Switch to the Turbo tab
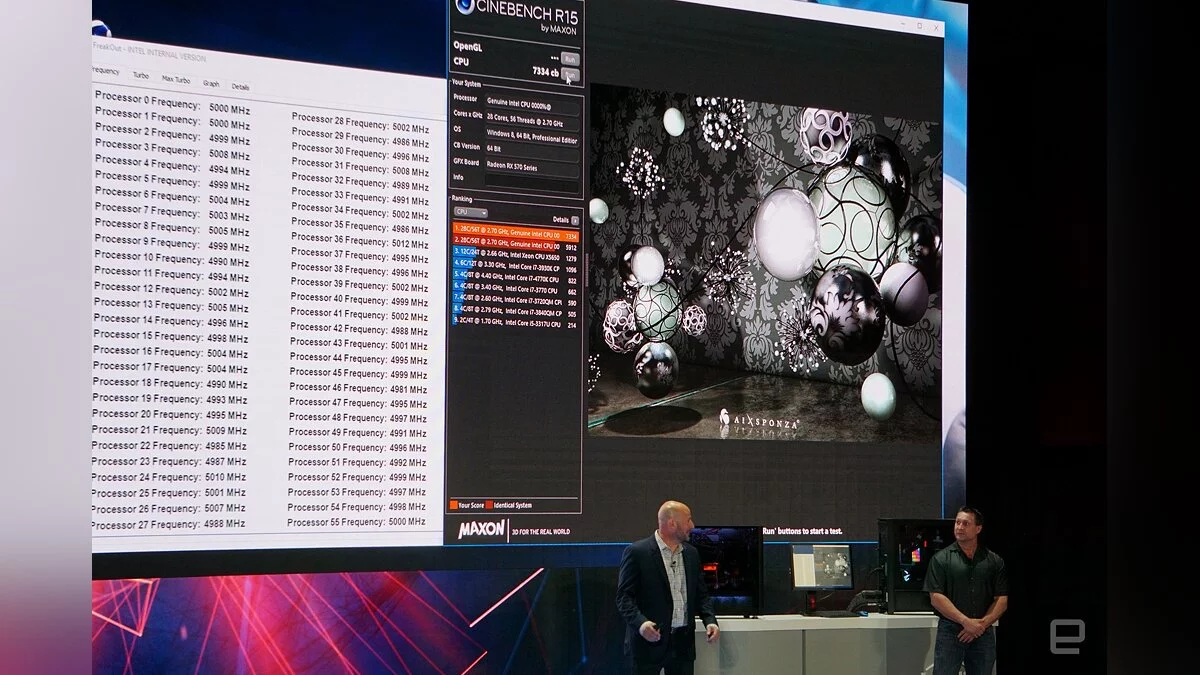 (141, 76)
